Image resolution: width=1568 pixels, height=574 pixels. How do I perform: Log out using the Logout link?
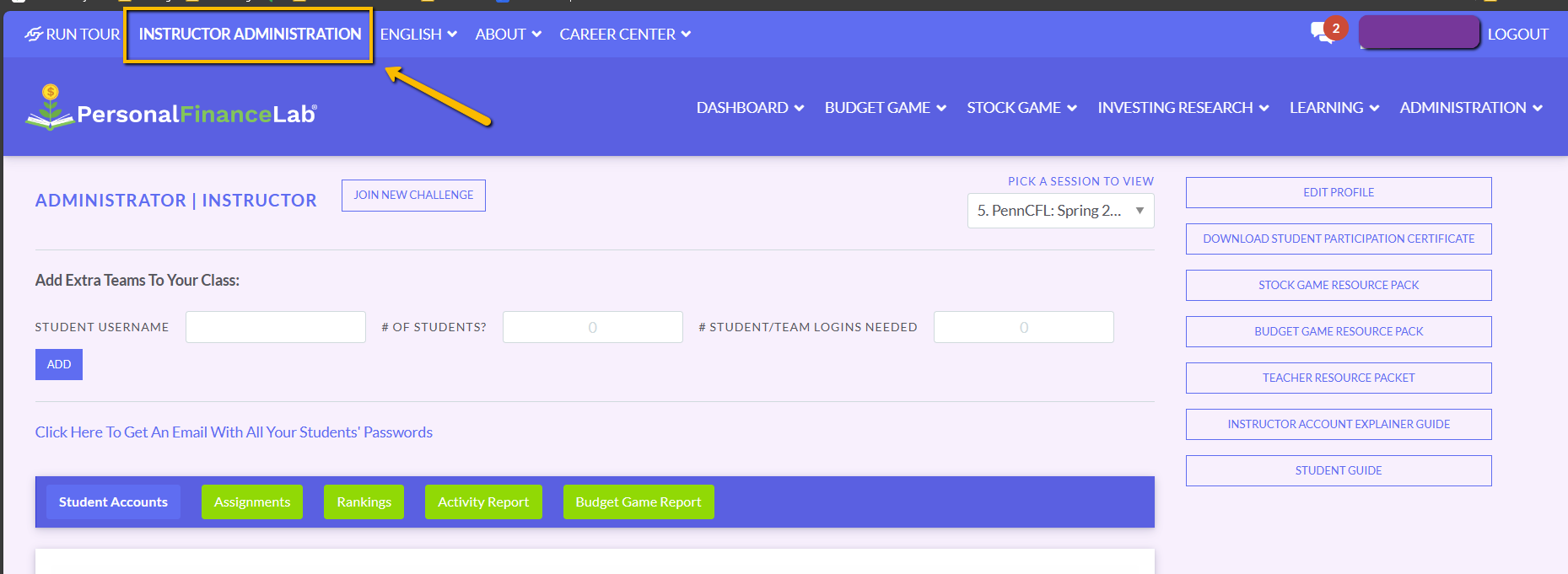click(1517, 35)
